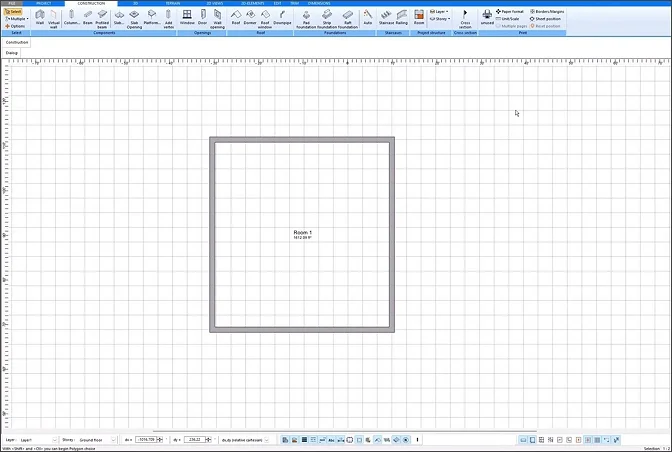This screenshot has width=672, height=452.
Task: Click Reset position in Print group
Action: point(545,26)
